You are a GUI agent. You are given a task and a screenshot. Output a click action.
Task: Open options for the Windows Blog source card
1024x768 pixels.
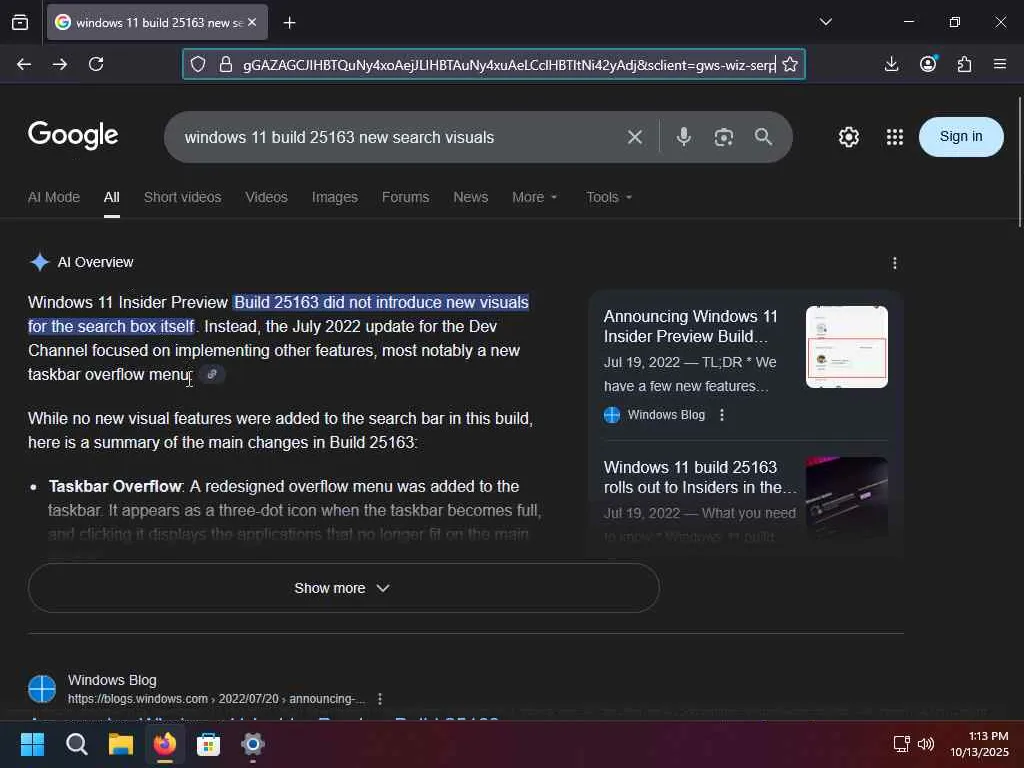[722, 415]
